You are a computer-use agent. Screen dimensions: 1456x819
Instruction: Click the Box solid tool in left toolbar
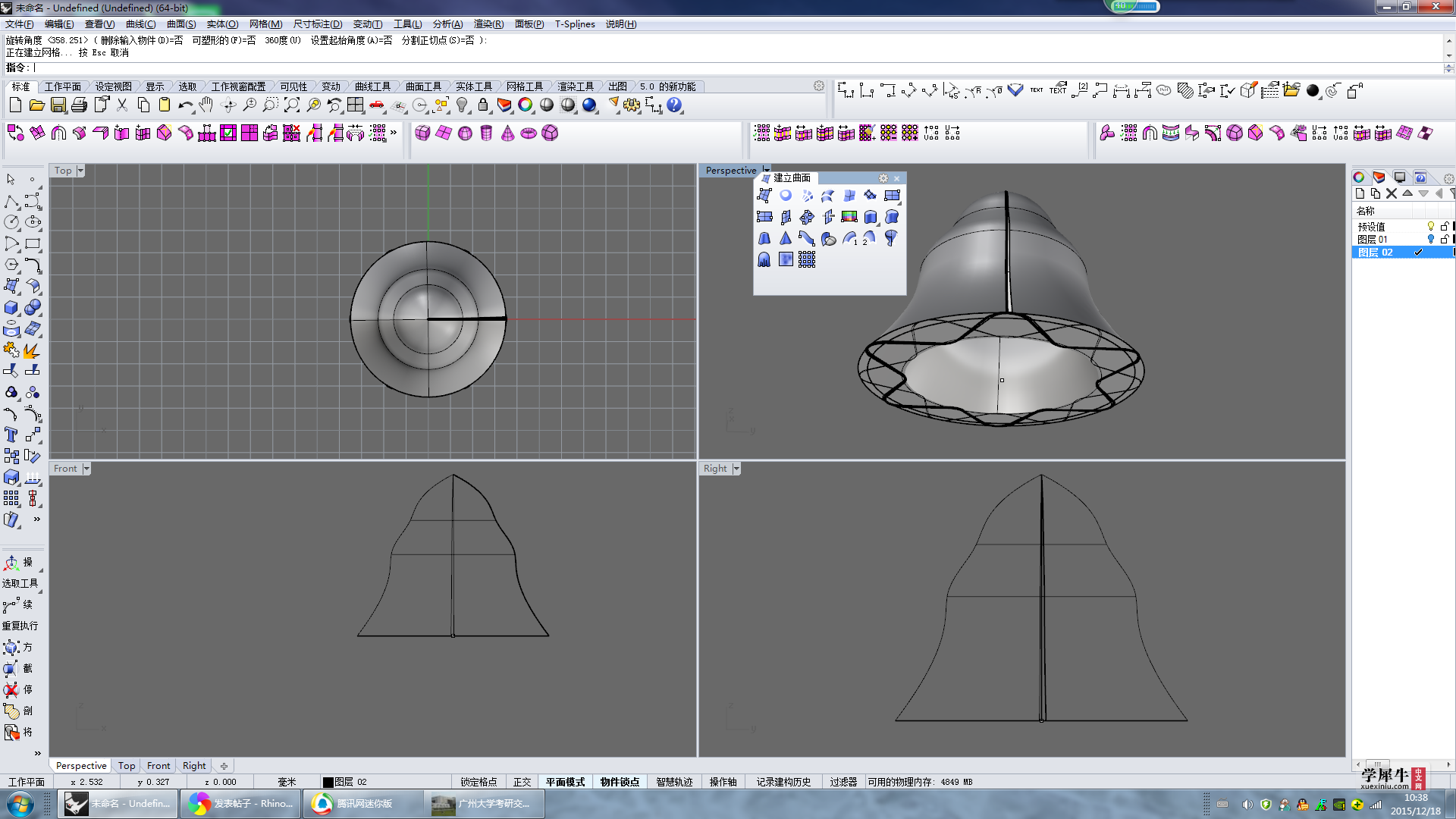(x=11, y=307)
